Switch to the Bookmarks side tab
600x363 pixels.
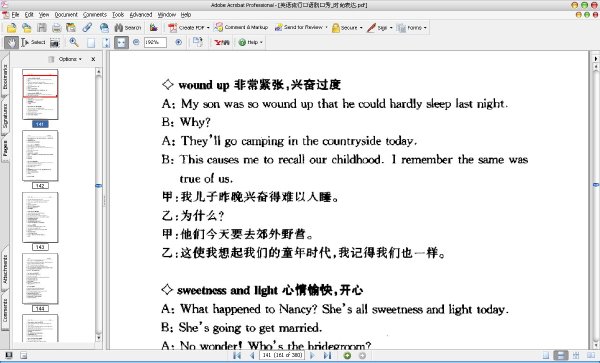coord(5,76)
